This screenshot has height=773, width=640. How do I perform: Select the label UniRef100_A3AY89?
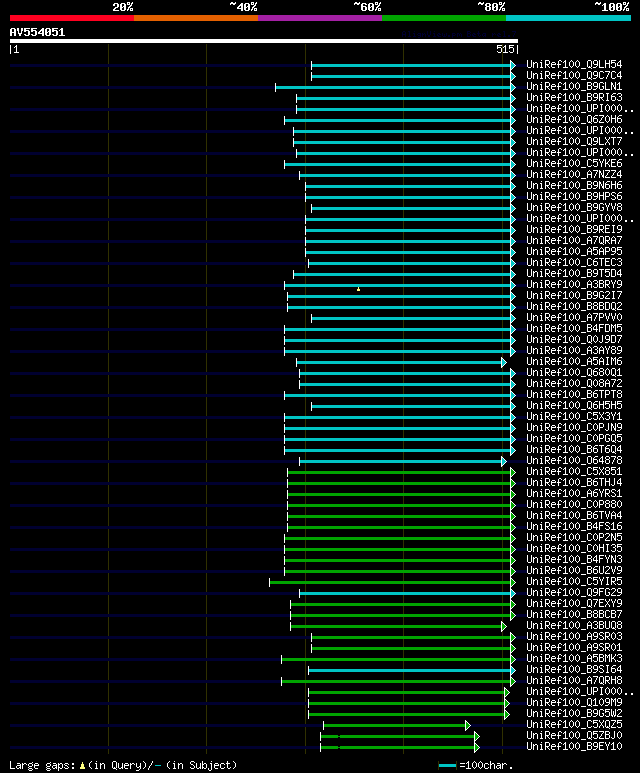(574, 351)
